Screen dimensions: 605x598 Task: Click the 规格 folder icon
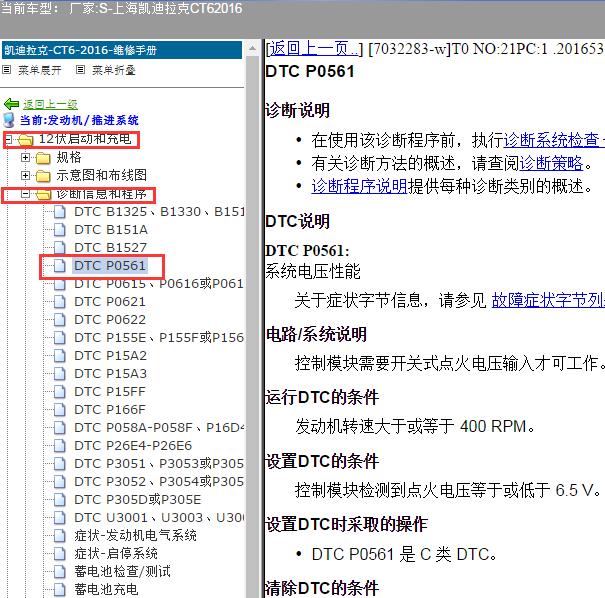[43, 157]
